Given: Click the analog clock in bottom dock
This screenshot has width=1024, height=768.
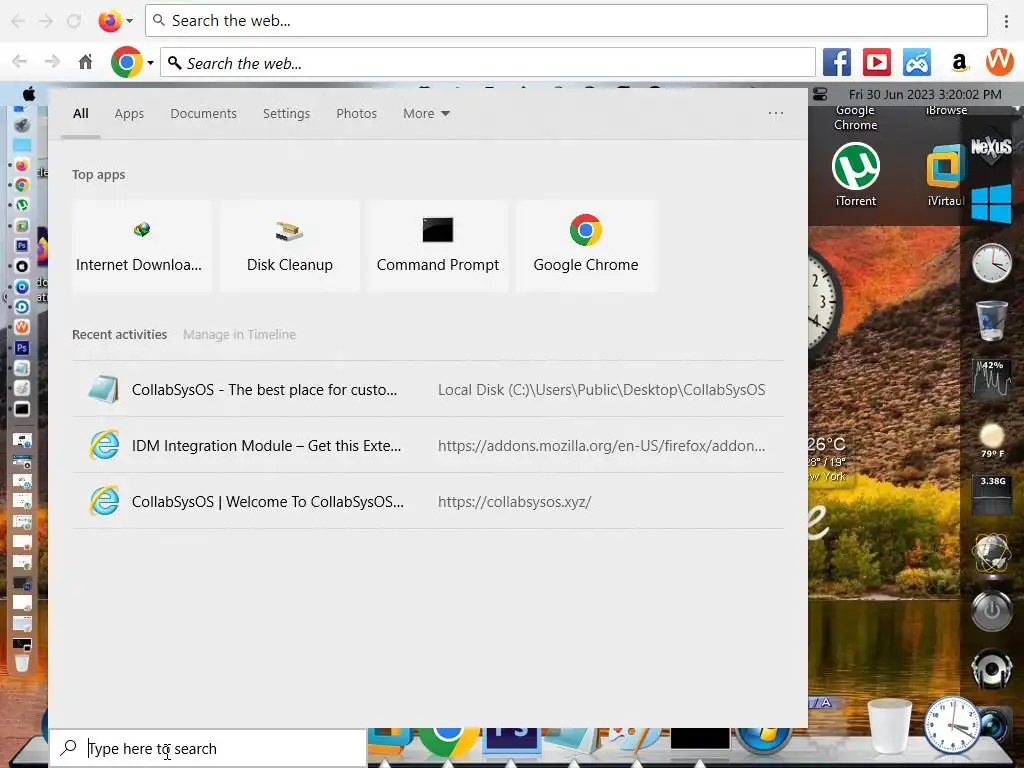Looking at the screenshot, I should (x=952, y=725).
